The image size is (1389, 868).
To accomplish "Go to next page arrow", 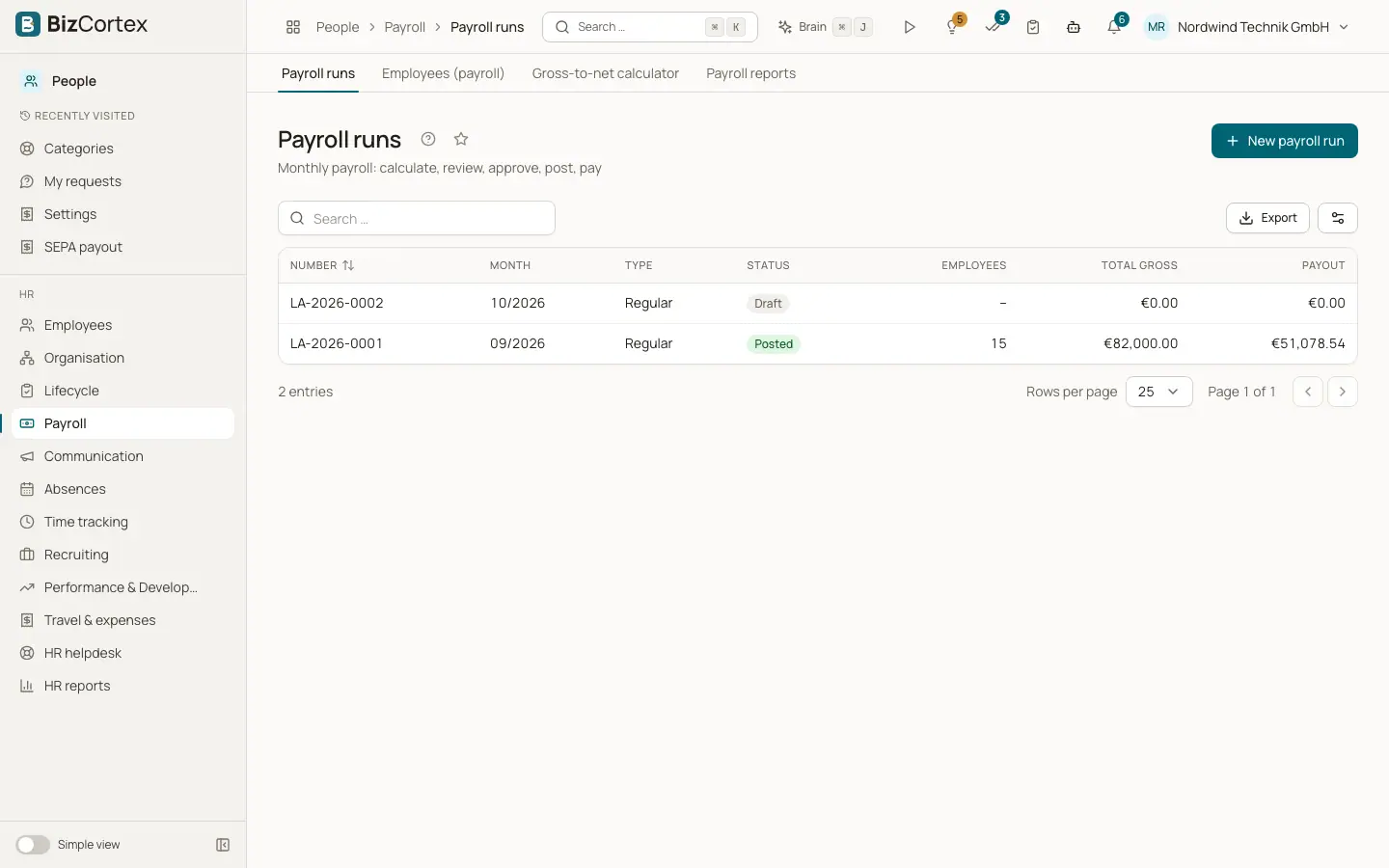I will [1343, 392].
